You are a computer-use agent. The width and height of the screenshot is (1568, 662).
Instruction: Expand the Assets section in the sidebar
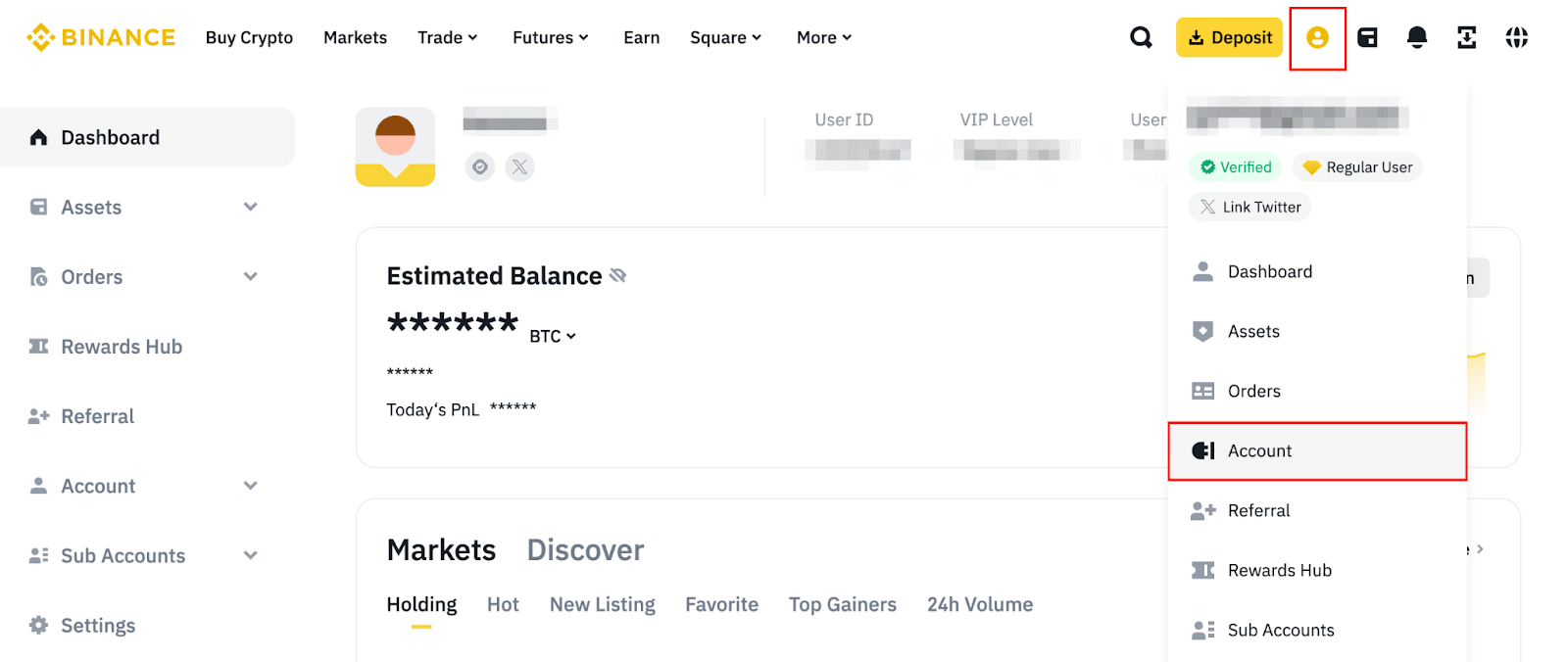[251, 207]
